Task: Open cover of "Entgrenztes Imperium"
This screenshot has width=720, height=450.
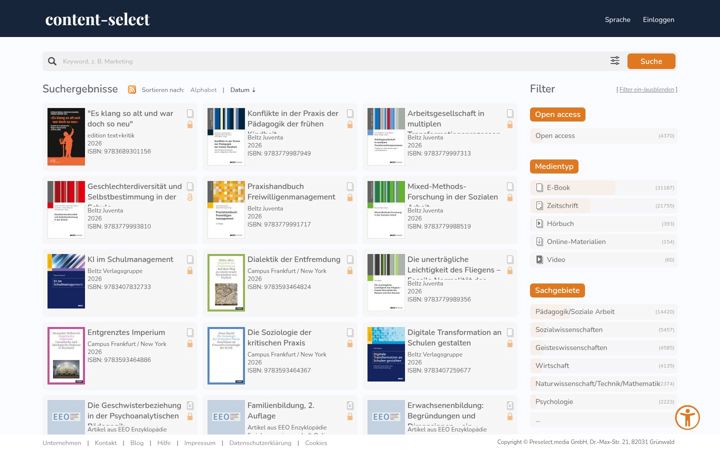Action: coord(66,355)
